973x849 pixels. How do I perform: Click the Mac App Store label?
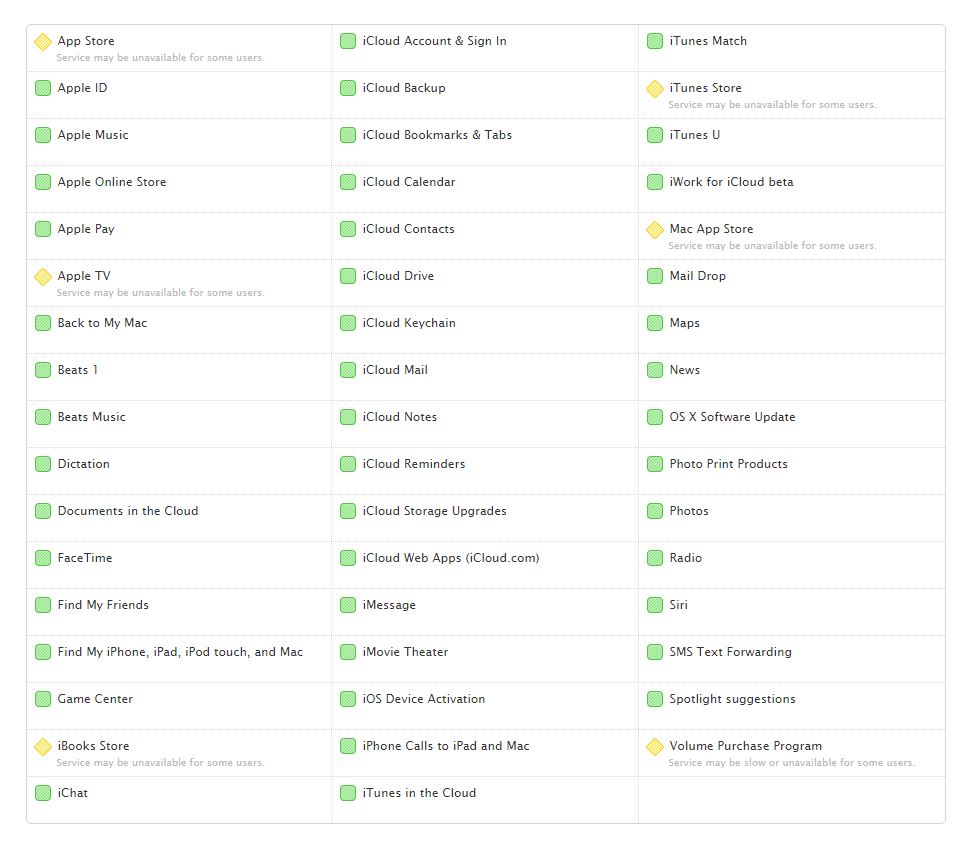(x=711, y=229)
